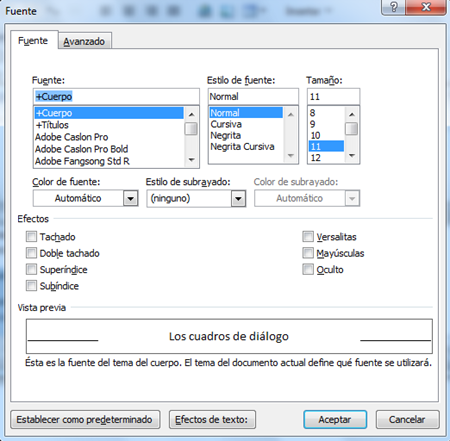This screenshot has width=450, height=441.
Task: Select the Fuente tab
Action: 33,41
